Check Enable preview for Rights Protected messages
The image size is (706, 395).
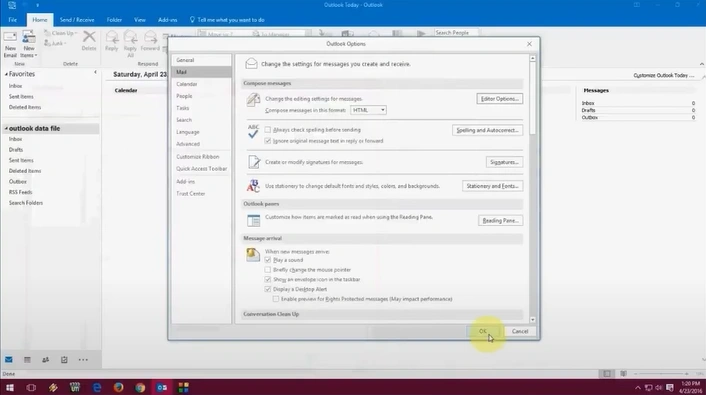[276, 299]
